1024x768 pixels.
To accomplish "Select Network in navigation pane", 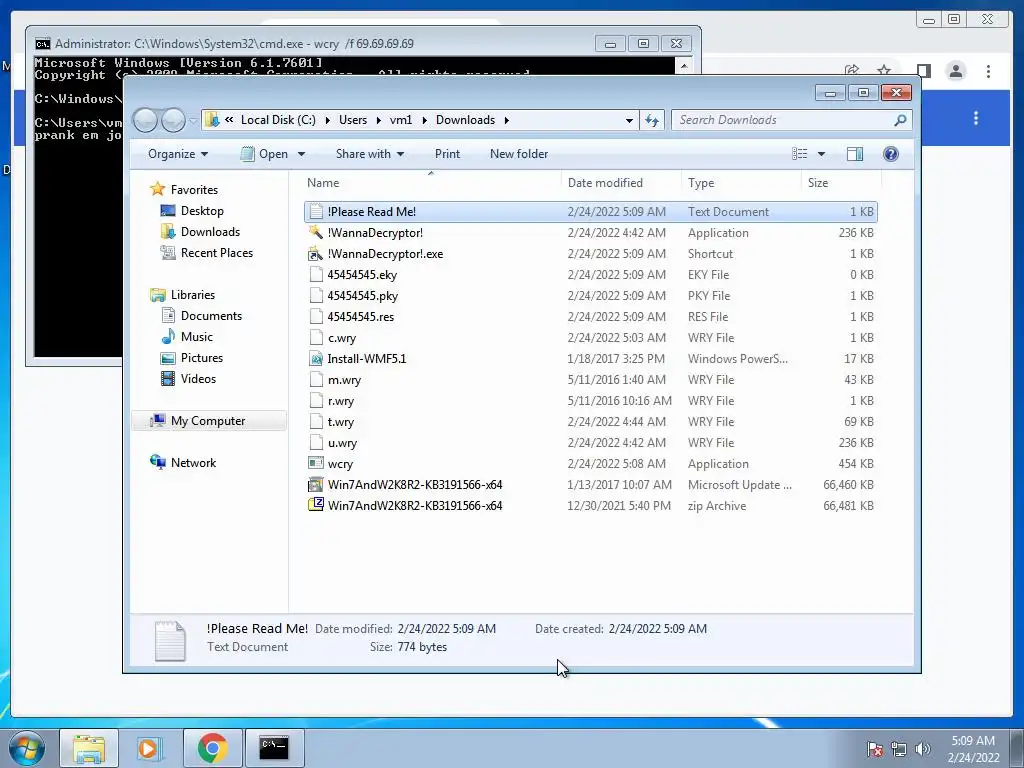I will pyautogui.click(x=193, y=463).
